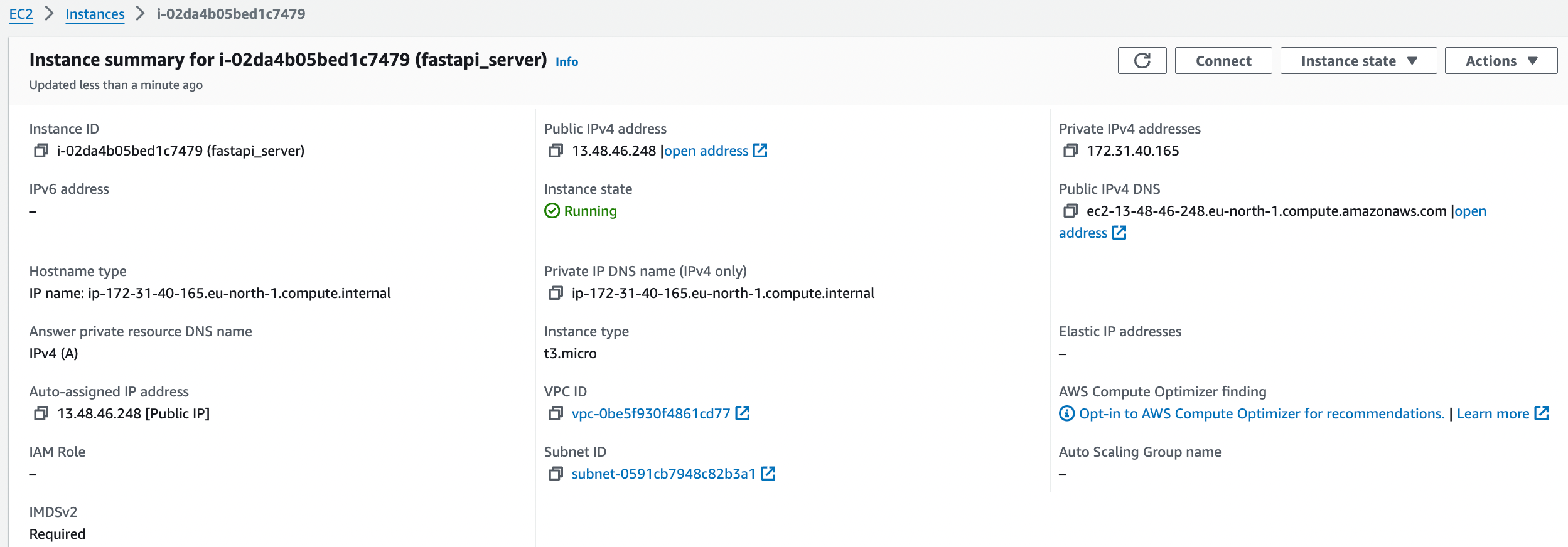Copy the Public IPv4 address 13.48.46.248
This screenshot has width=1568, height=547.
point(556,151)
